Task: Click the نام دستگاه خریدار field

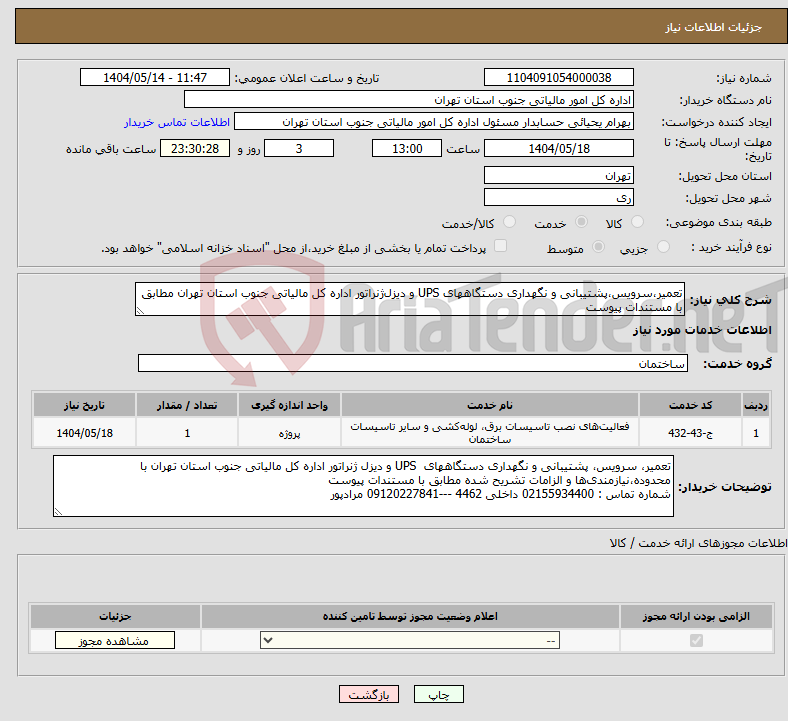Action: point(409,99)
